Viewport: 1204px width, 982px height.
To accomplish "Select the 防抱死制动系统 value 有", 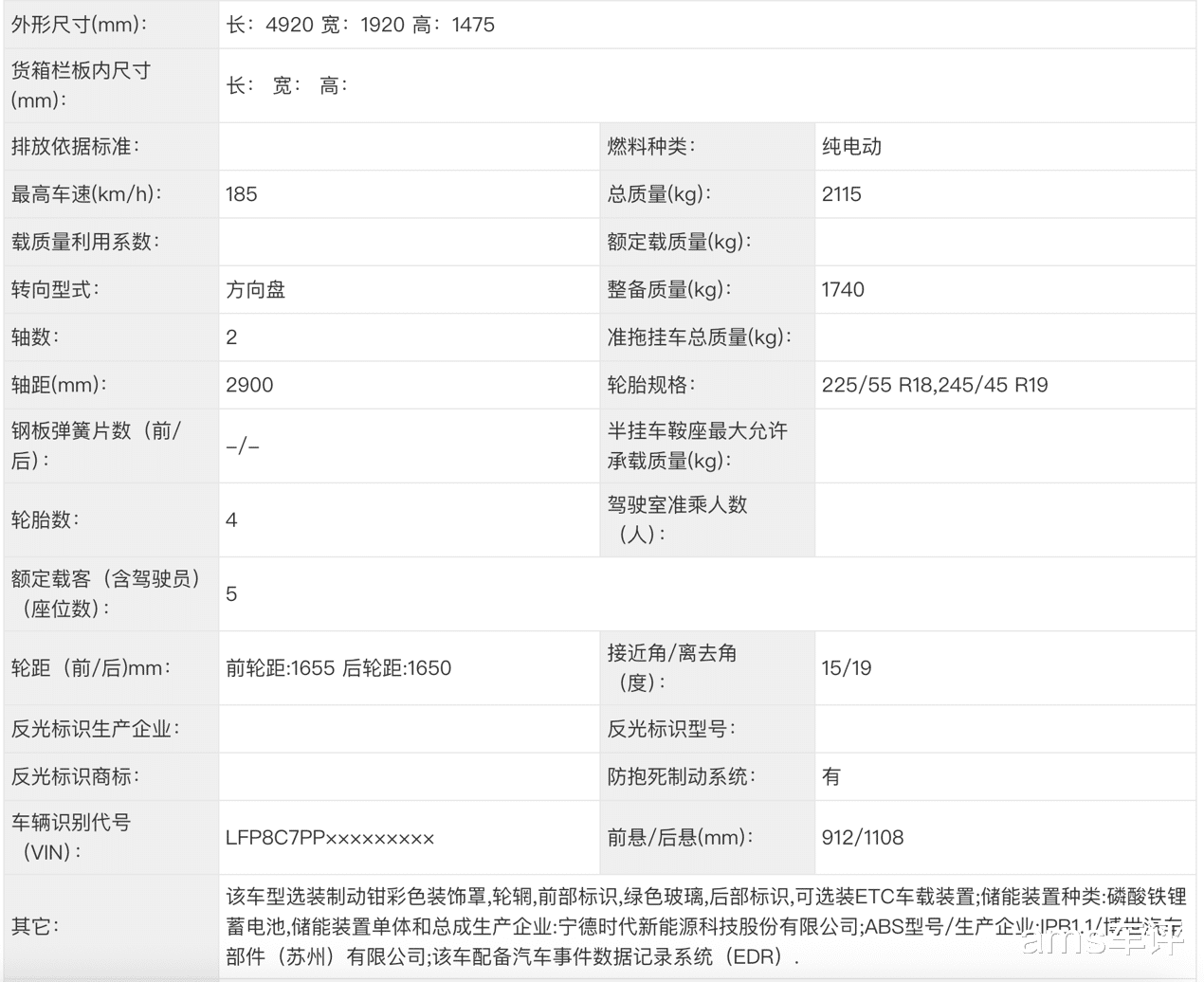I will 830,776.
